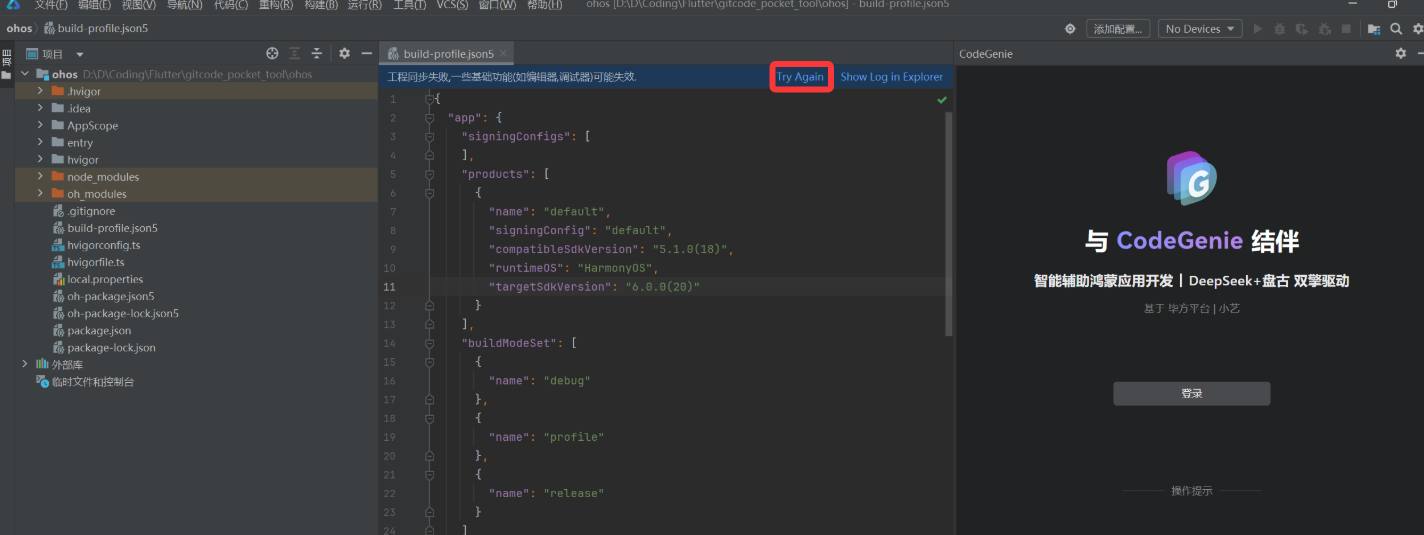Click the vertical 项目 side tab
Image resolution: width=1424 pixels, height=535 pixels.
7,59
